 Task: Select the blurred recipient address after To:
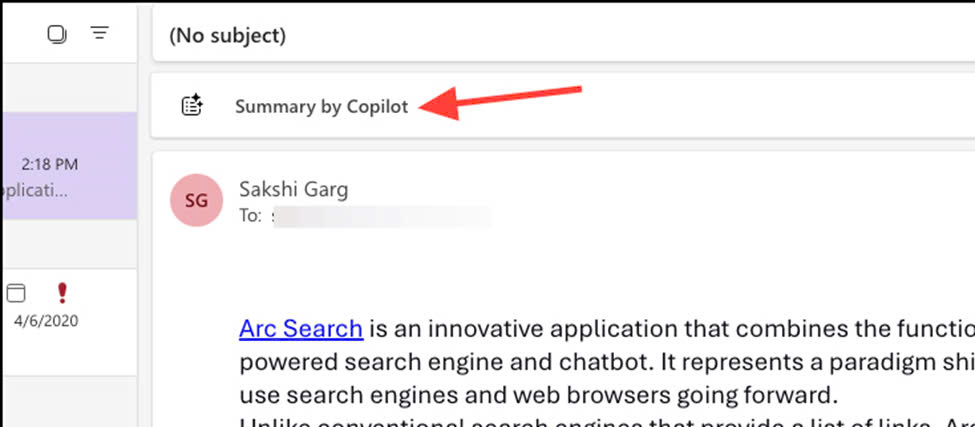click(x=382, y=218)
